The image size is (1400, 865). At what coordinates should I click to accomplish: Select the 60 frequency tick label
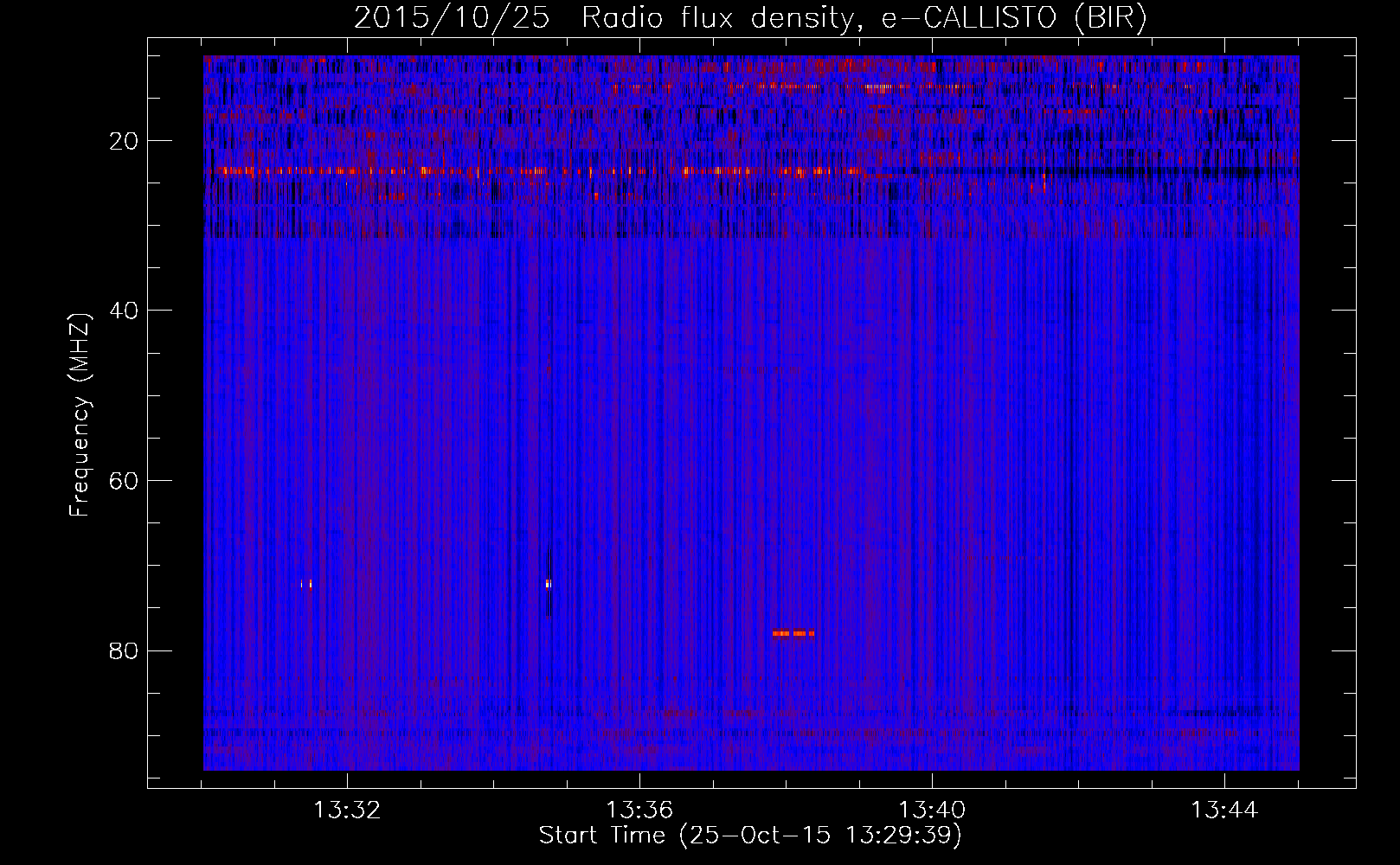[125, 481]
